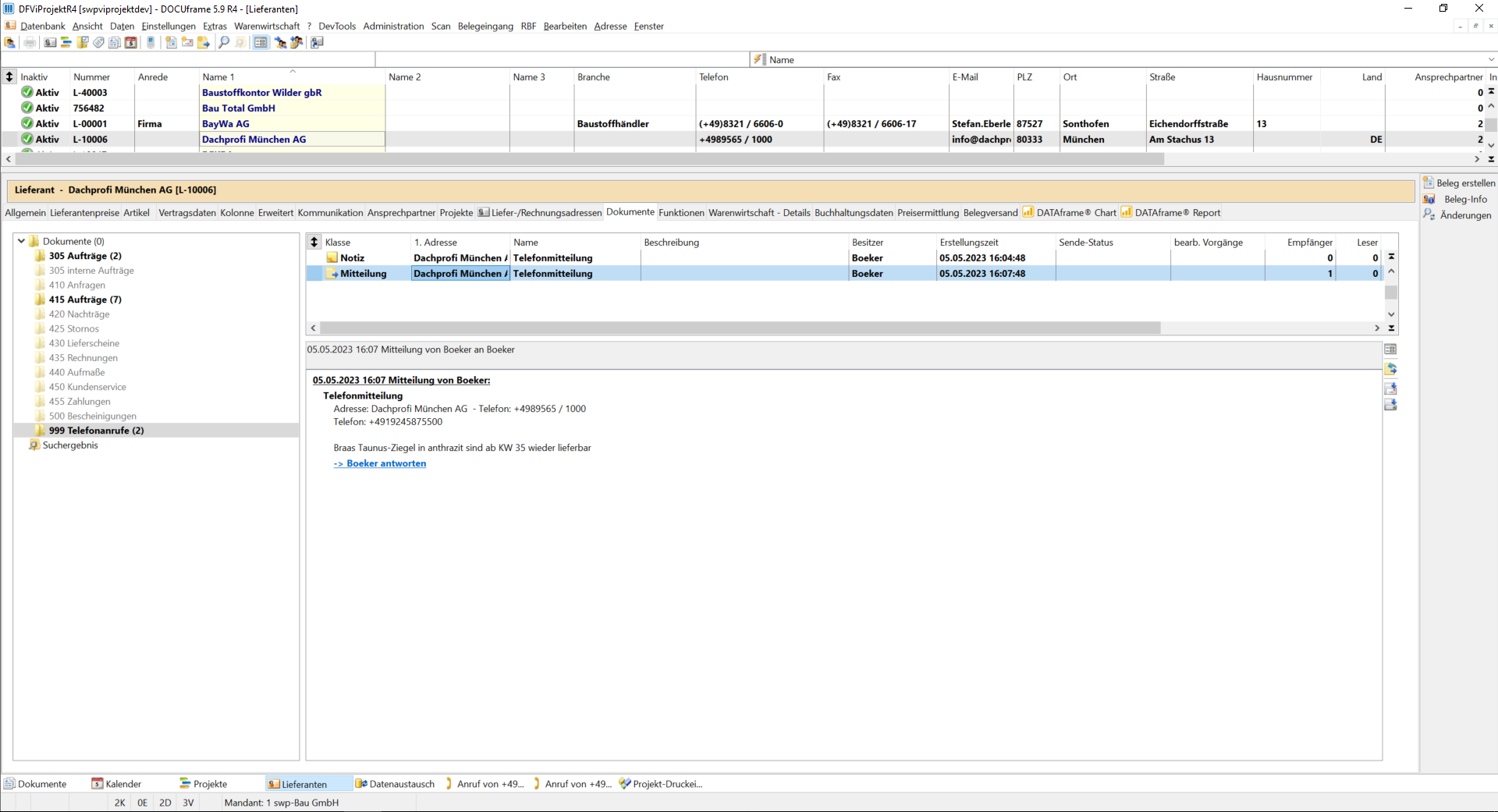Screen dimensions: 1498x812
Task: Open the Belegeingang menu
Action: [485, 27]
